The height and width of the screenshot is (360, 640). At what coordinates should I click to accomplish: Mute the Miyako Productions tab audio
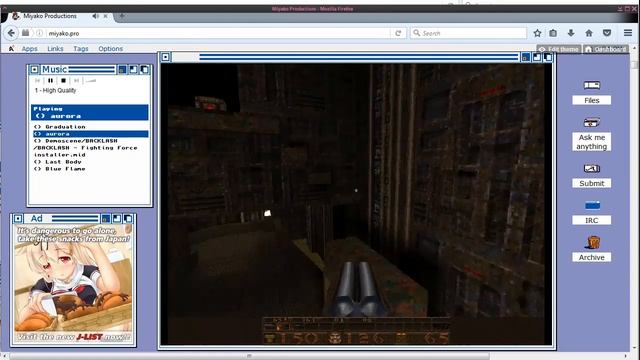click(x=95, y=16)
